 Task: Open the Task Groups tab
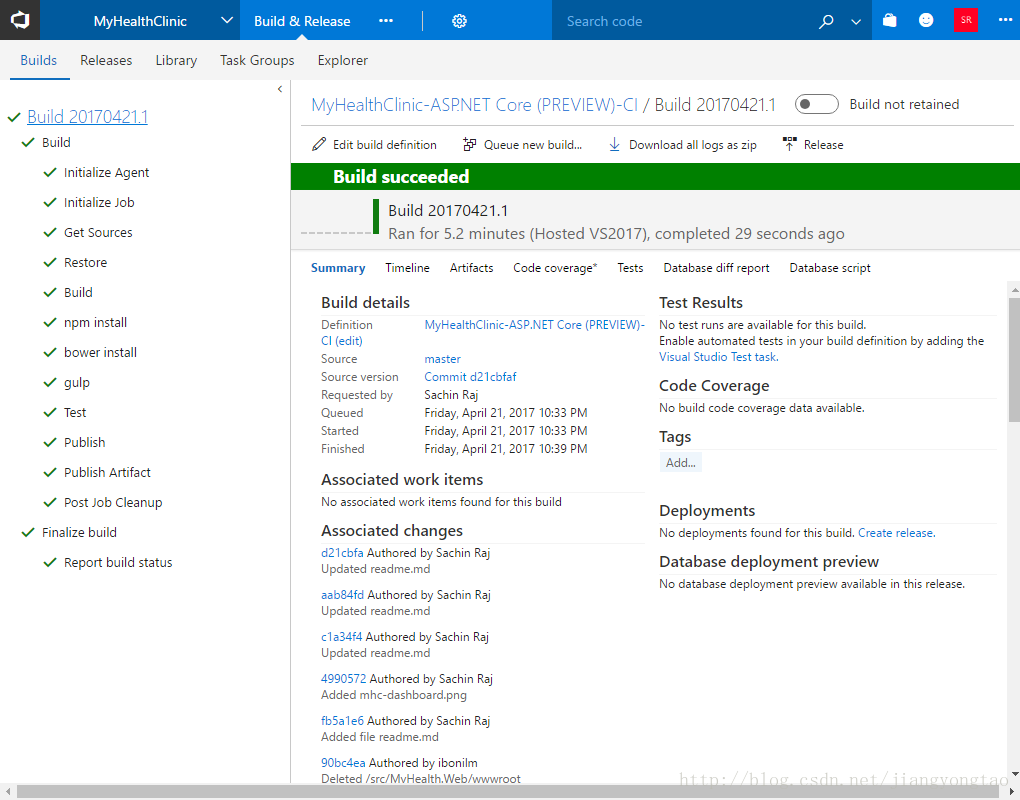click(257, 60)
